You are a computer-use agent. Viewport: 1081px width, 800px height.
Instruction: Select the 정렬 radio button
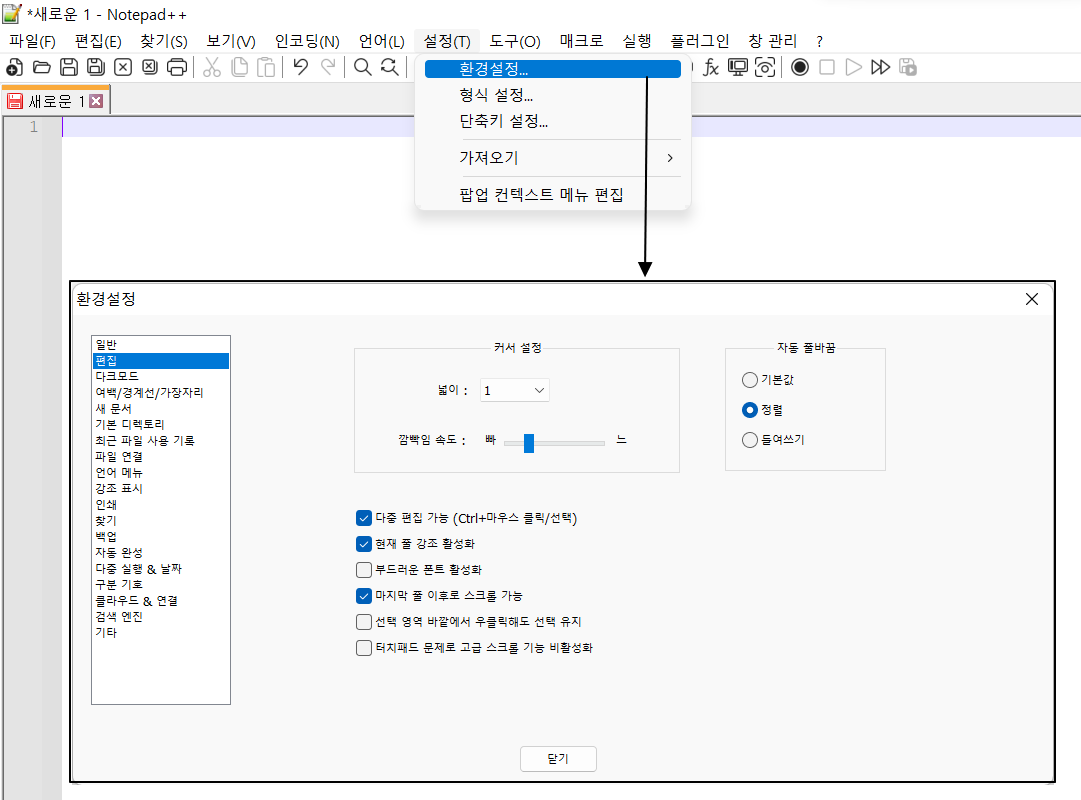750,410
